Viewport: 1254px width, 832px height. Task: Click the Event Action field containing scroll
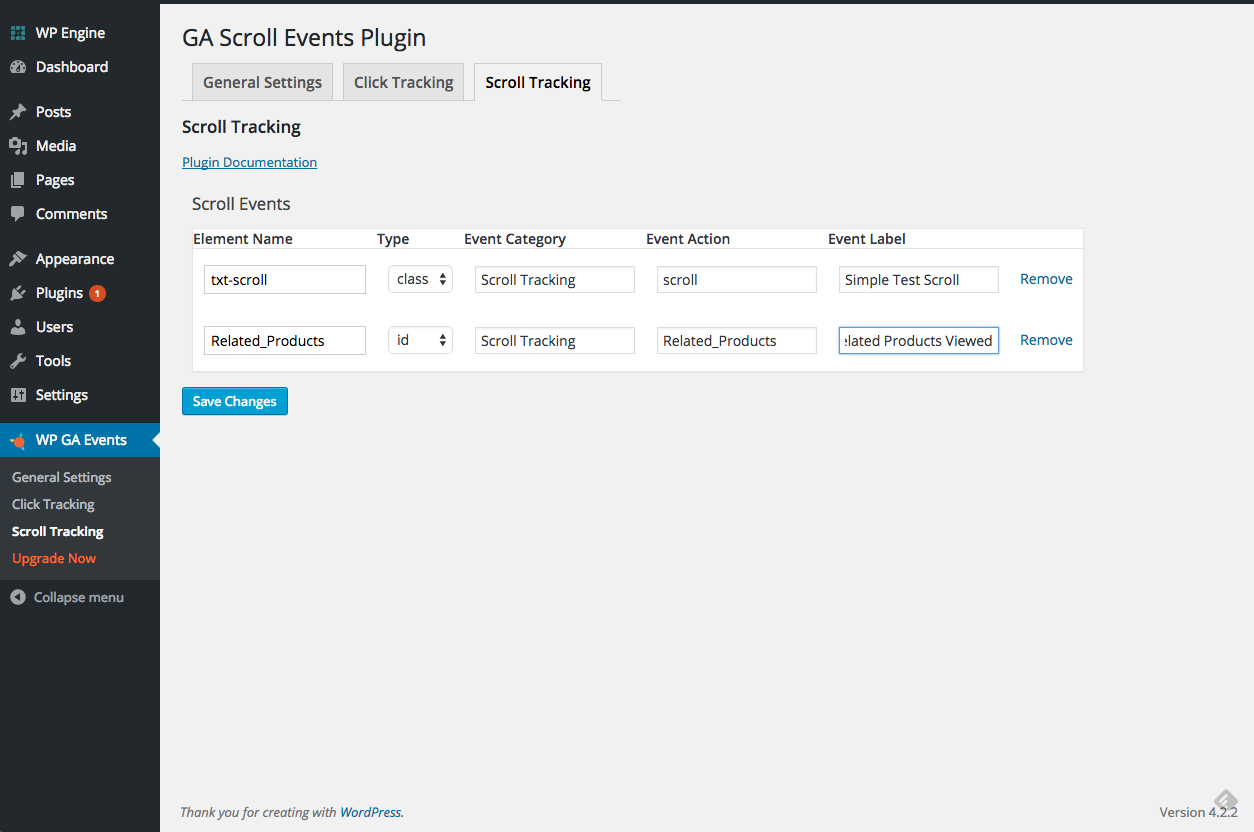737,280
